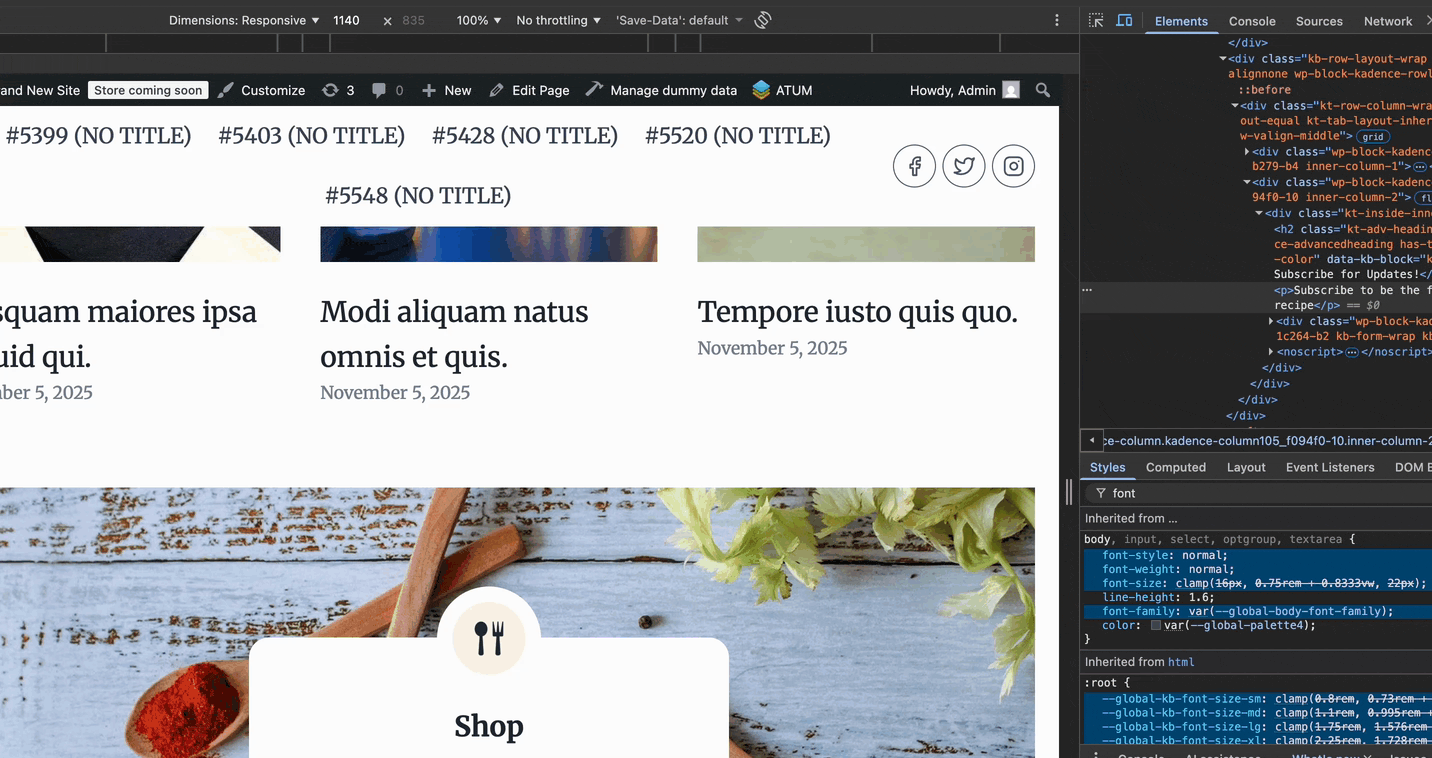Toggle the device toolbar icon
Screen dimensions: 1432x758
1124,20
